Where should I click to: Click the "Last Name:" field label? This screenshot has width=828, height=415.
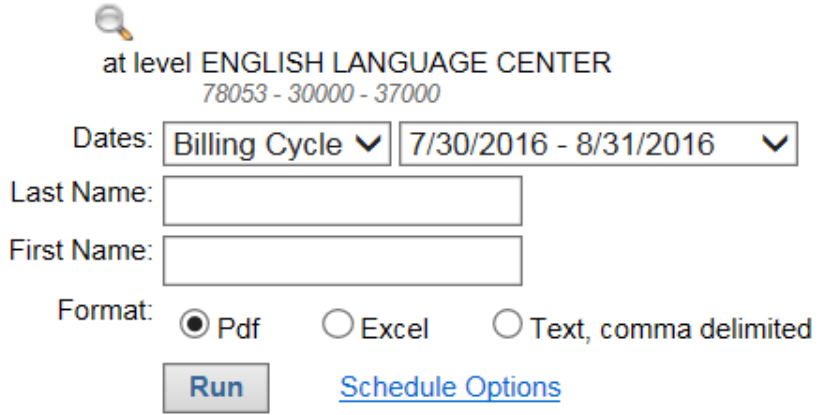[80, 192]
